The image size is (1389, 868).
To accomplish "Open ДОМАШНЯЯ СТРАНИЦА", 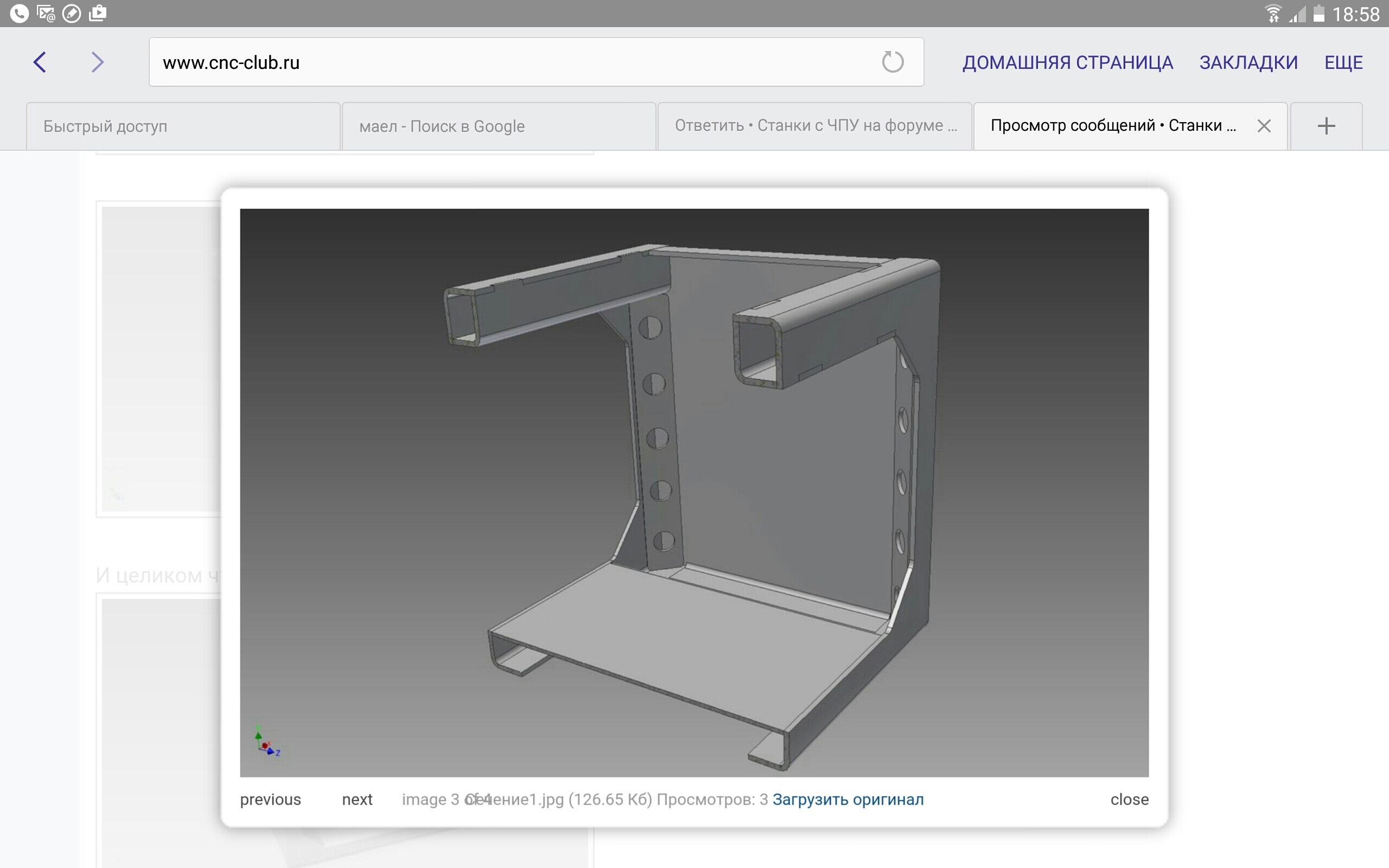I will pyautogui.click(x=1068, y=62).
